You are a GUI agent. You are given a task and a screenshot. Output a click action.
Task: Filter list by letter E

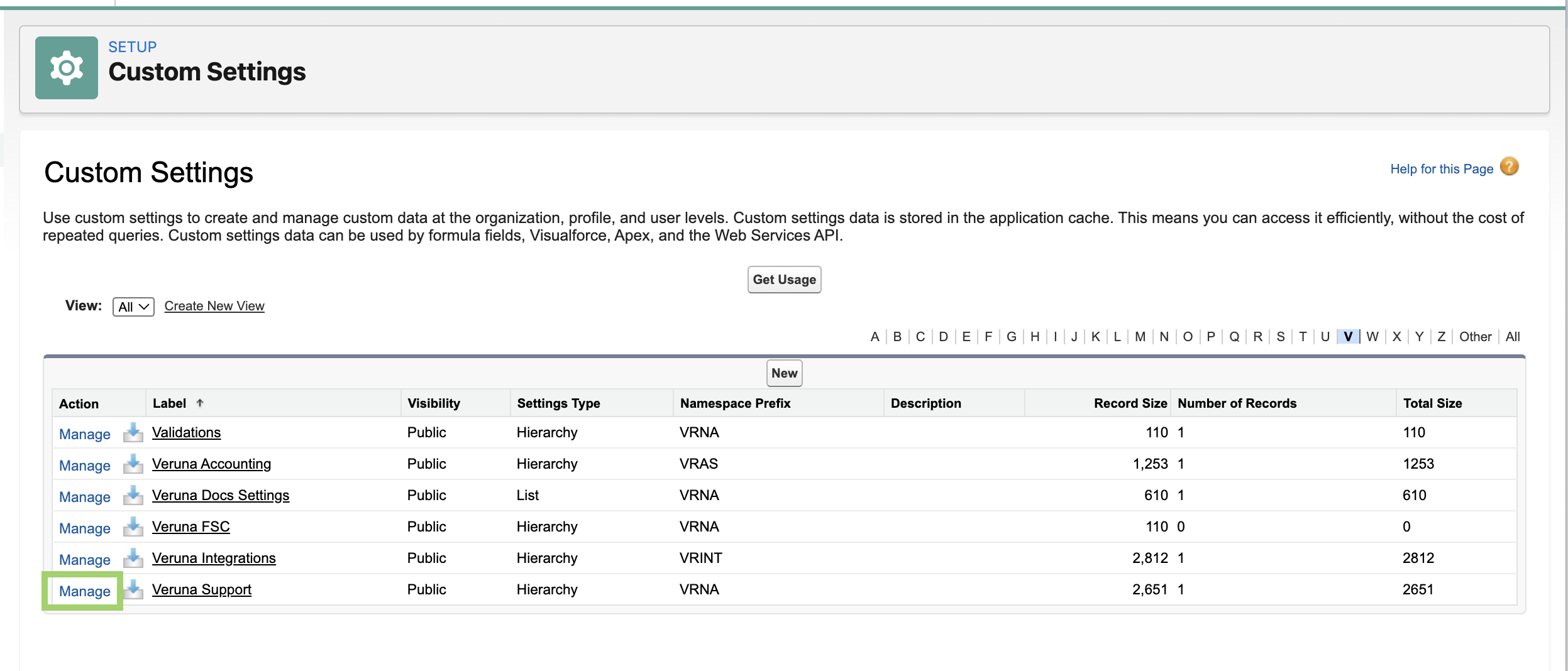(966, 337)
